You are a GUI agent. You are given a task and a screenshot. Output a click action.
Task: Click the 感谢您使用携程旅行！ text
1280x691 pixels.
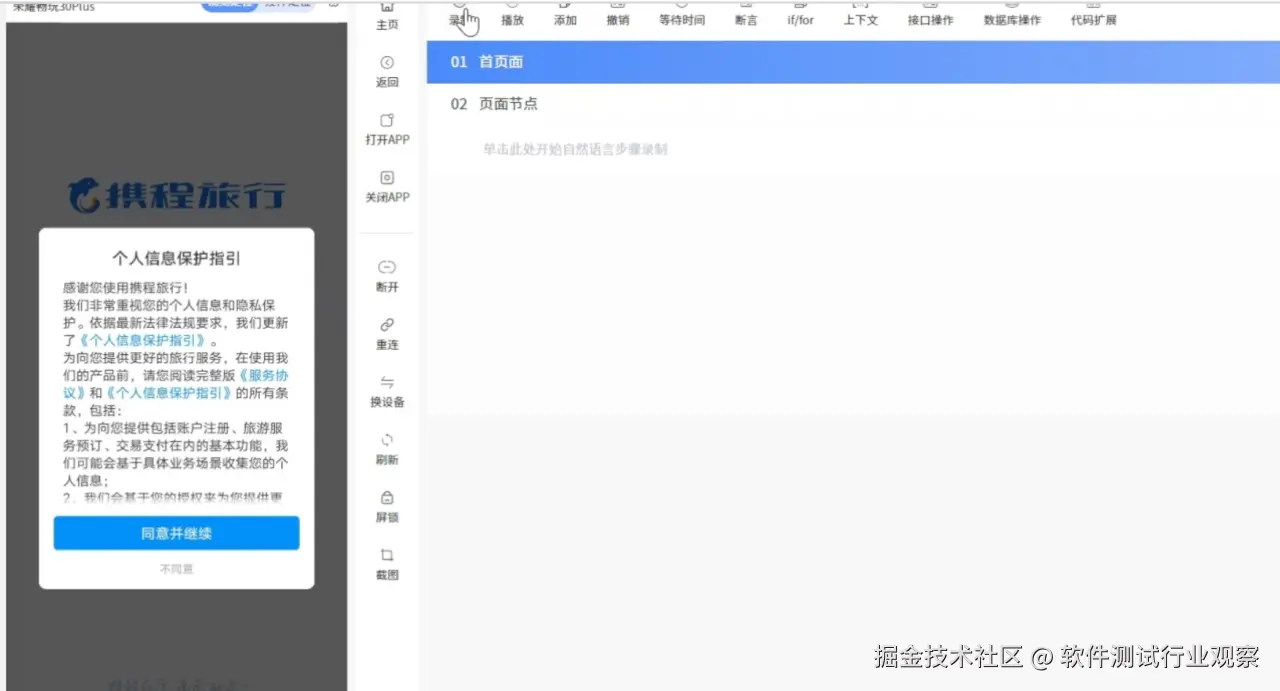point(125,287)
